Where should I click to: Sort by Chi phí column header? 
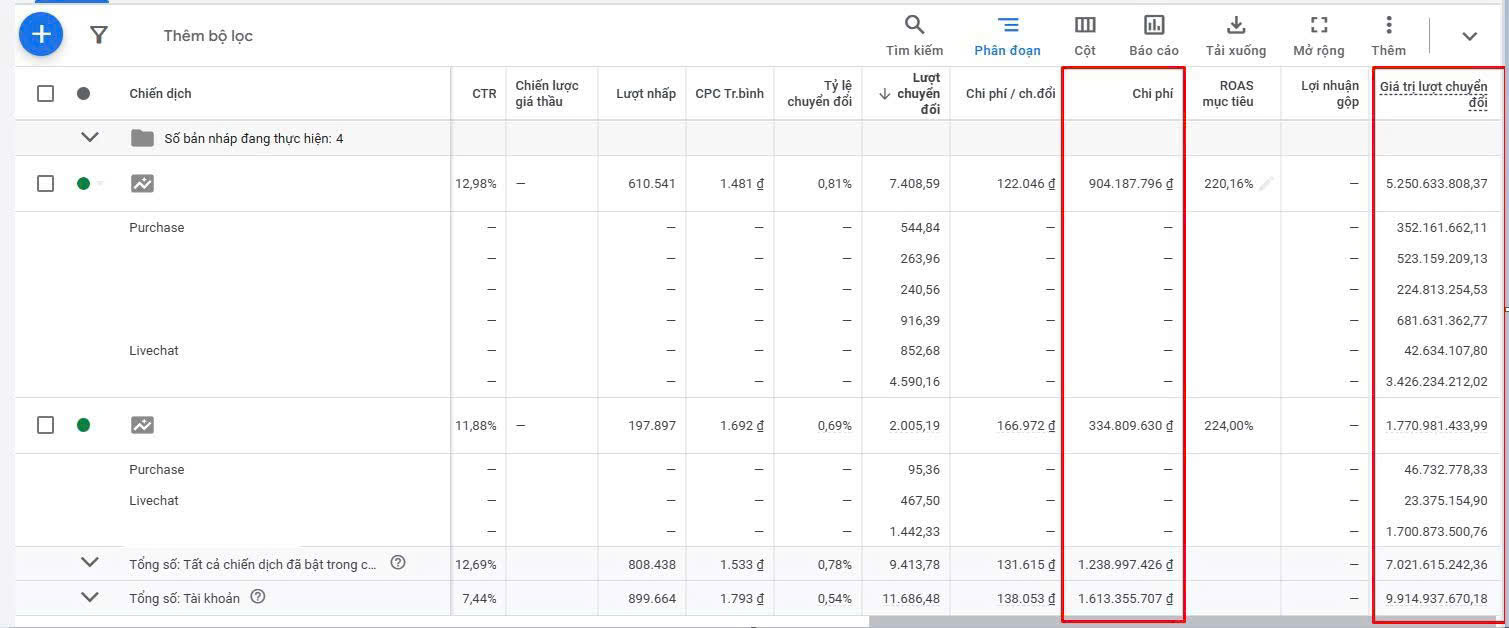click(x=1152, y=93)
